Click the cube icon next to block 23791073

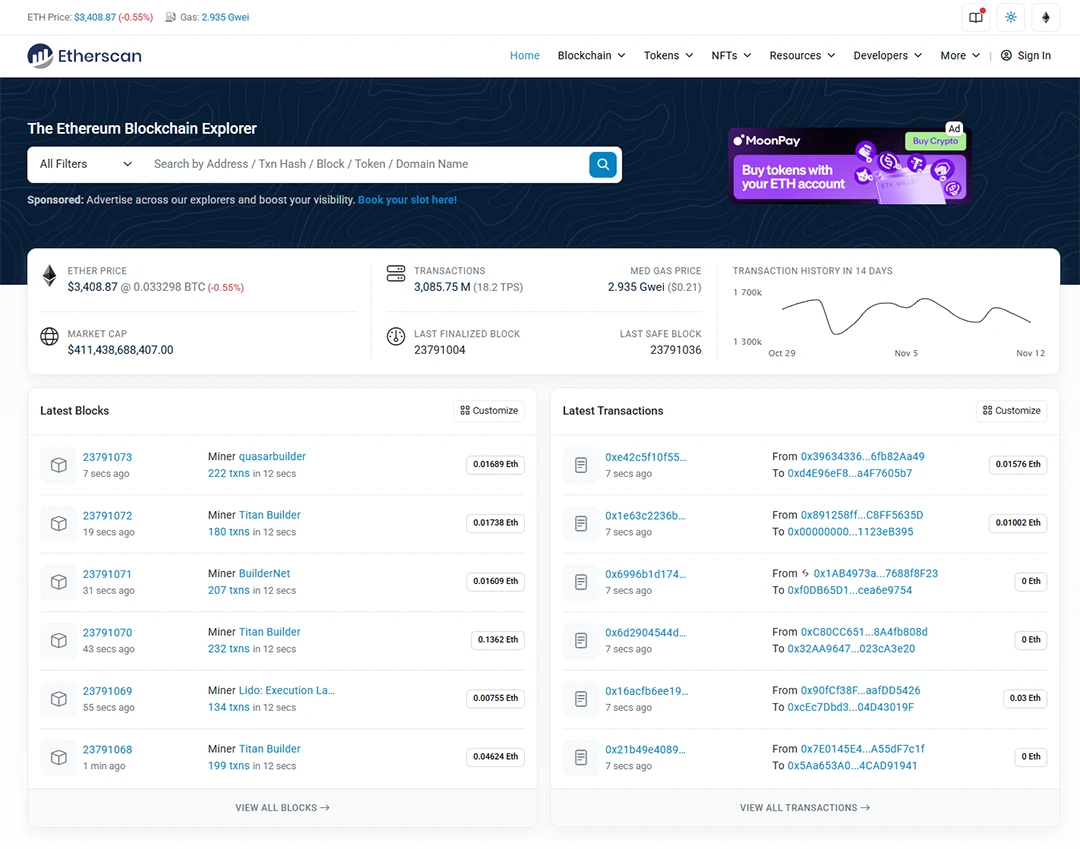[57, 465]
